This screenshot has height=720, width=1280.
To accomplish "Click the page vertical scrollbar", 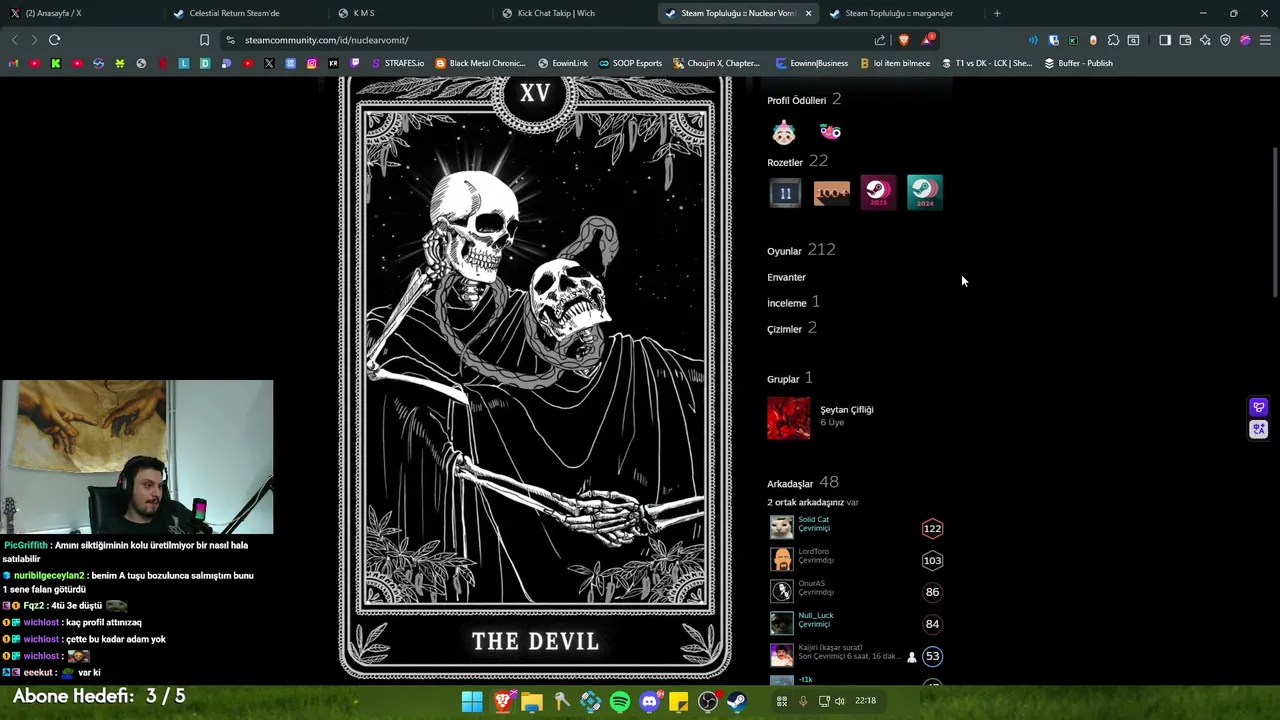I will 1275,222.
